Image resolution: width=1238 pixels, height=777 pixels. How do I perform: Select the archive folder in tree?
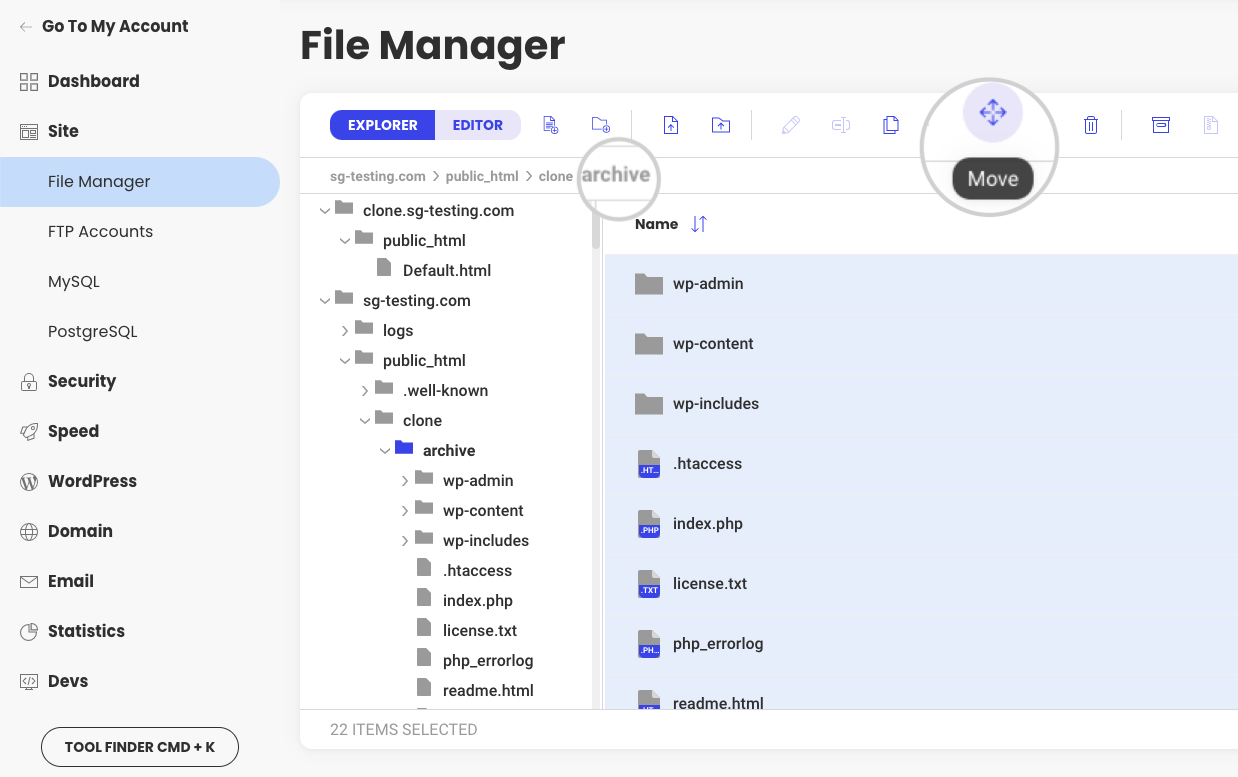tap(449, 451)
